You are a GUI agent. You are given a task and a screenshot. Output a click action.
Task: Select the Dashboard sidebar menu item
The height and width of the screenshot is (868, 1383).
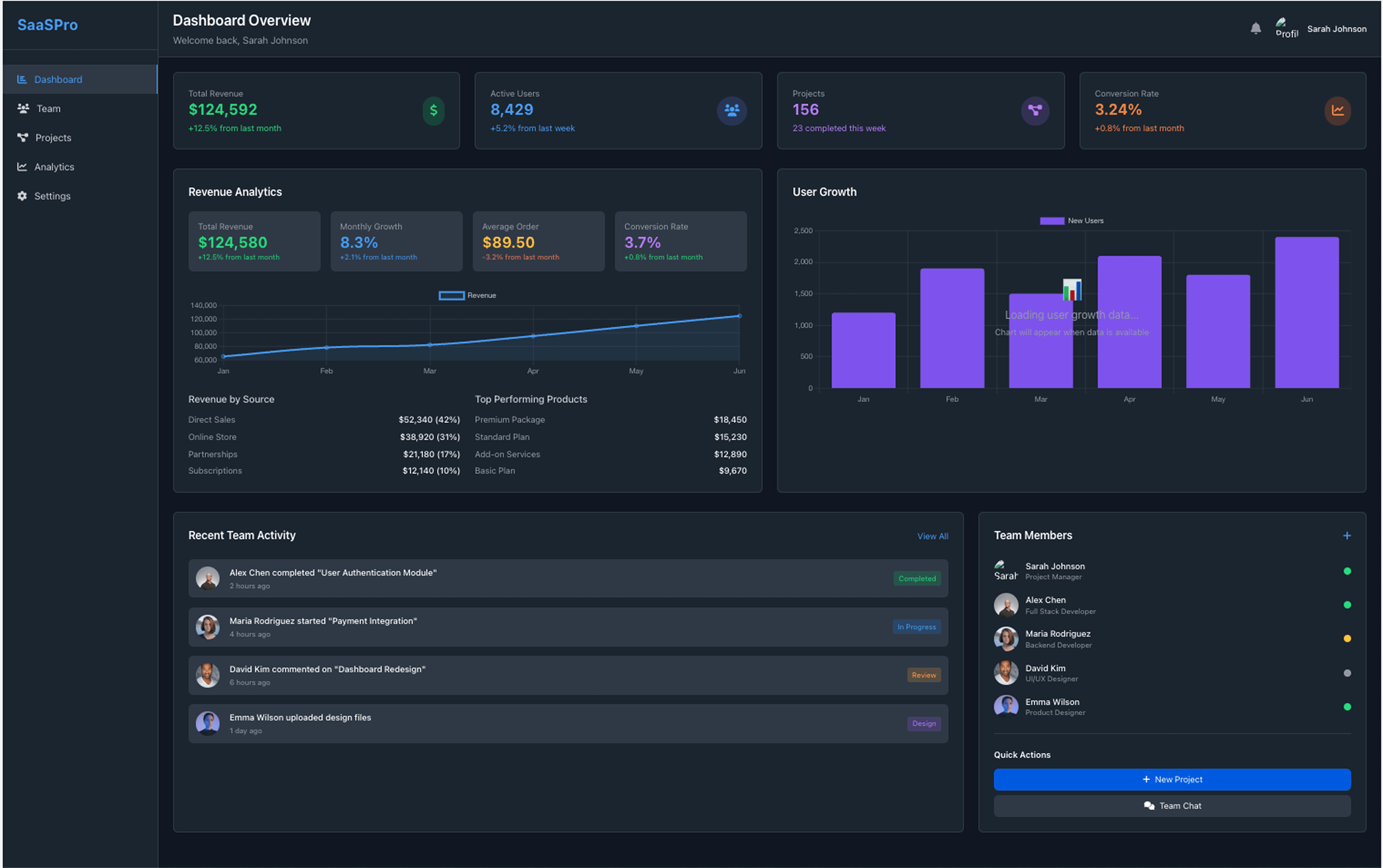(58, 79)
